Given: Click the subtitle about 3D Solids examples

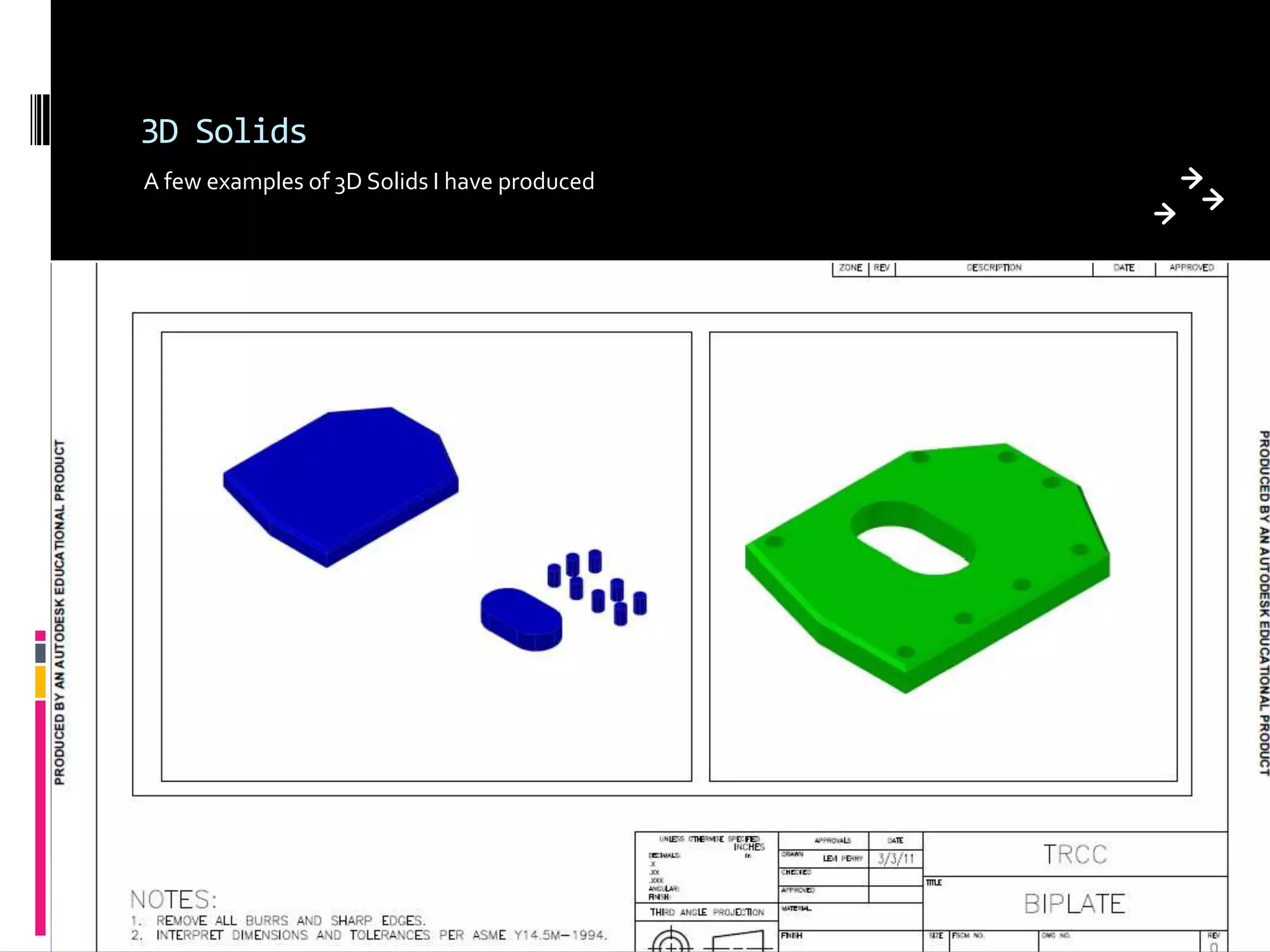Looking at the screenshot, I should click(x=369, y=182).
